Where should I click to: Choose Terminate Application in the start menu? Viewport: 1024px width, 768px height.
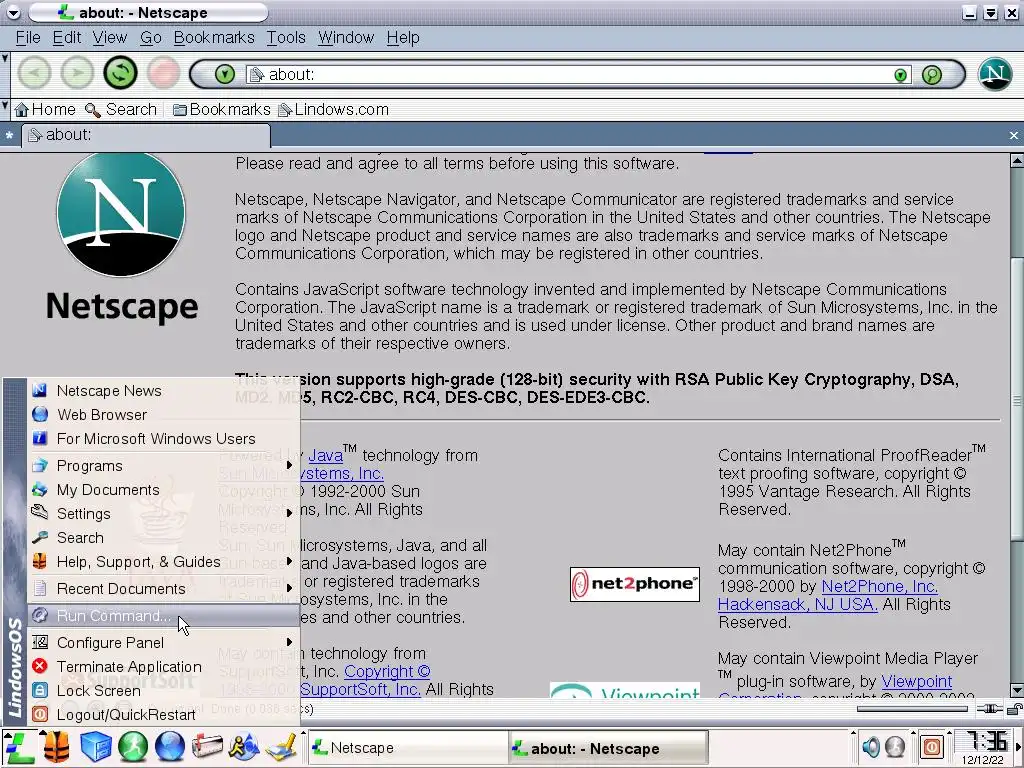pyautogui.click(x=163, y=667)
